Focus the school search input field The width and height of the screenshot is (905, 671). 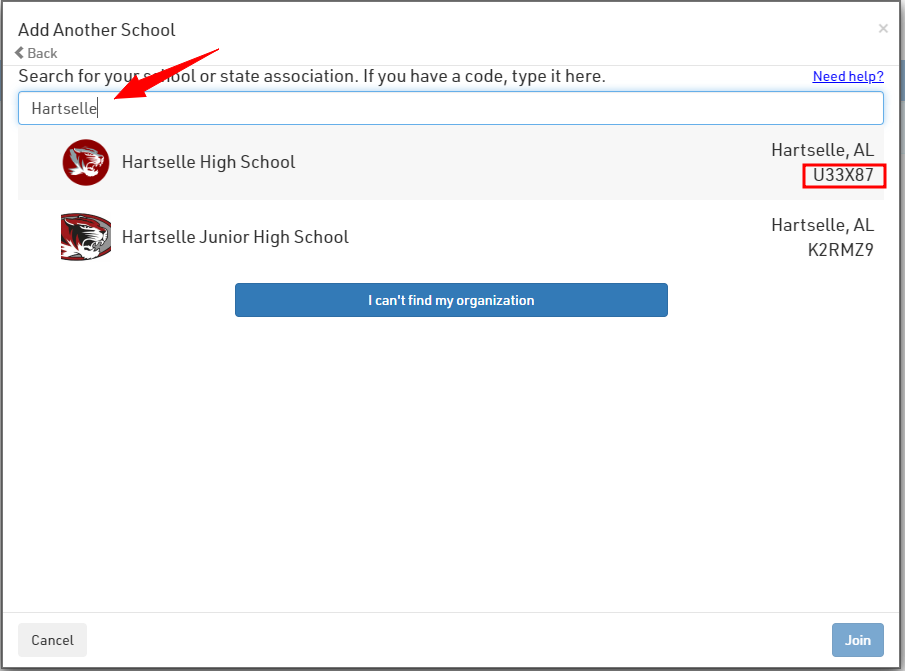coord(450,108)
